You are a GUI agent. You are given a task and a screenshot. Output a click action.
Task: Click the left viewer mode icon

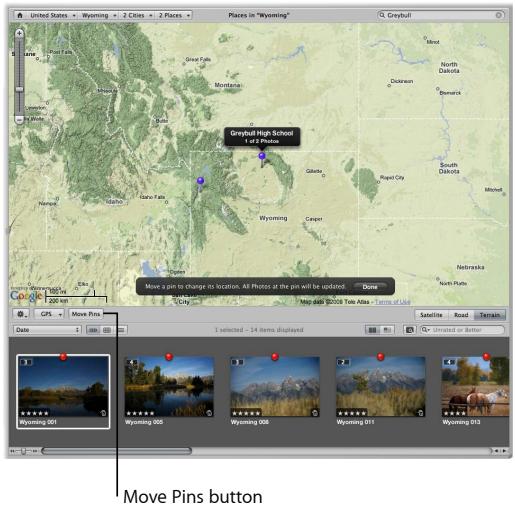(372, 330)
